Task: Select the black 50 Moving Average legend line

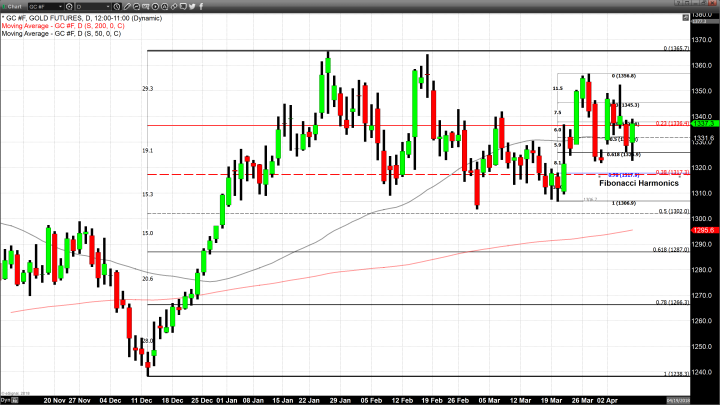Action: [60, 33]
